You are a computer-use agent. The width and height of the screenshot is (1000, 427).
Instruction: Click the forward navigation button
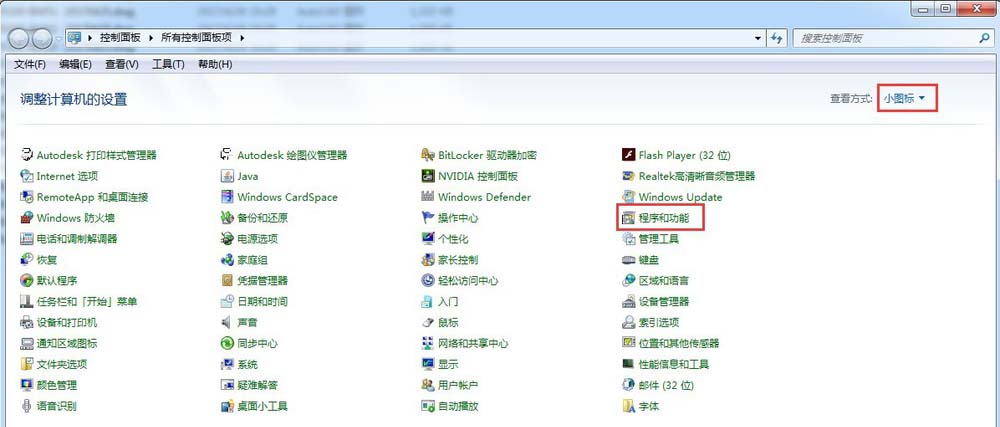pyautogui.click(x=42, y=38)
